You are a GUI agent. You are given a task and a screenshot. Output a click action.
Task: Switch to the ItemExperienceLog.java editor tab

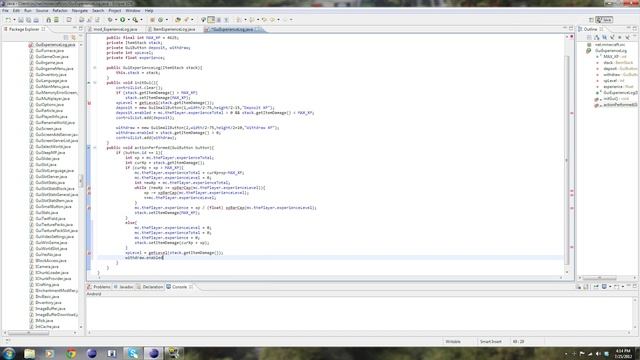[x=173, y=29]
